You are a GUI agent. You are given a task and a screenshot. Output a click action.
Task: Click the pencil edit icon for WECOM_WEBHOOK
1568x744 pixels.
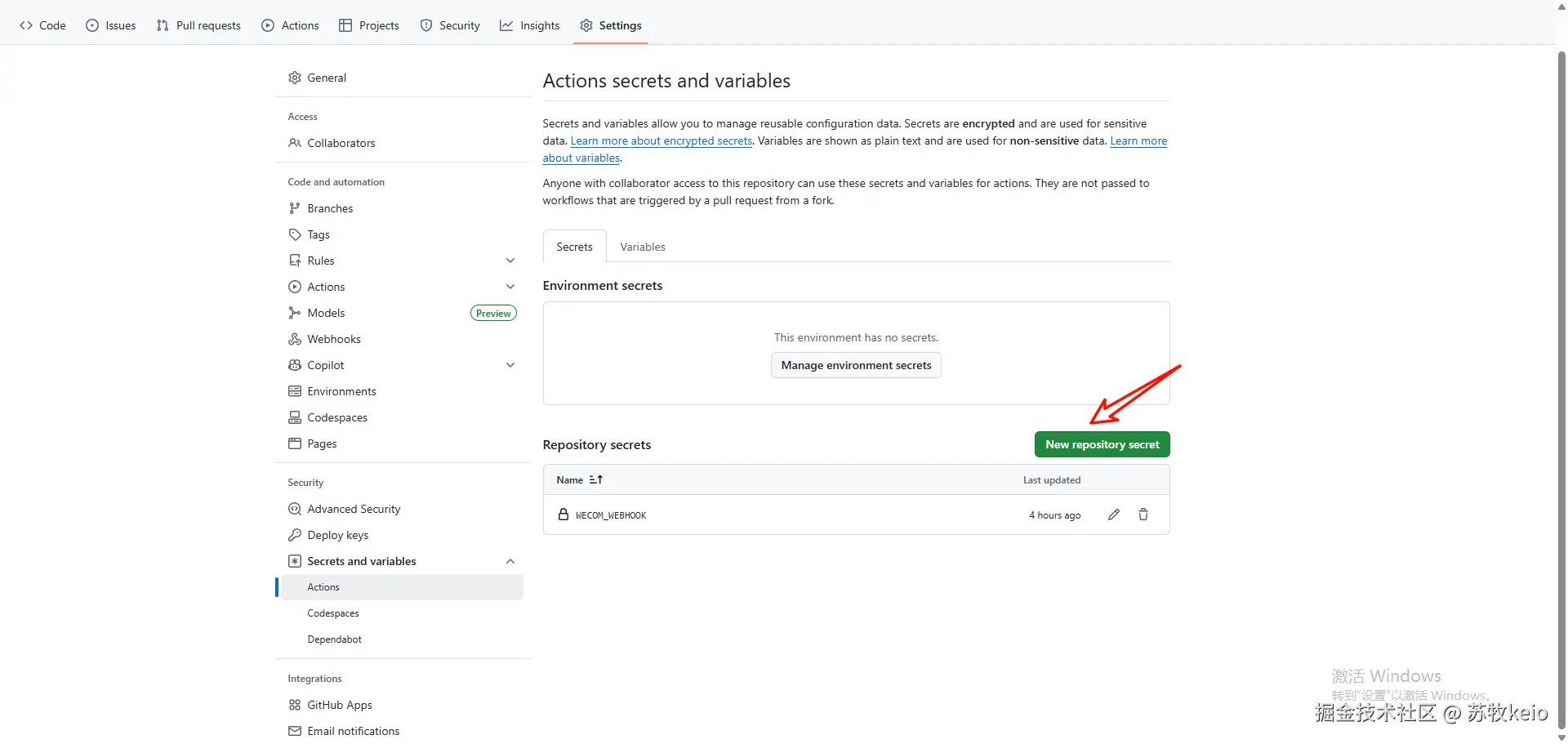1114,515
